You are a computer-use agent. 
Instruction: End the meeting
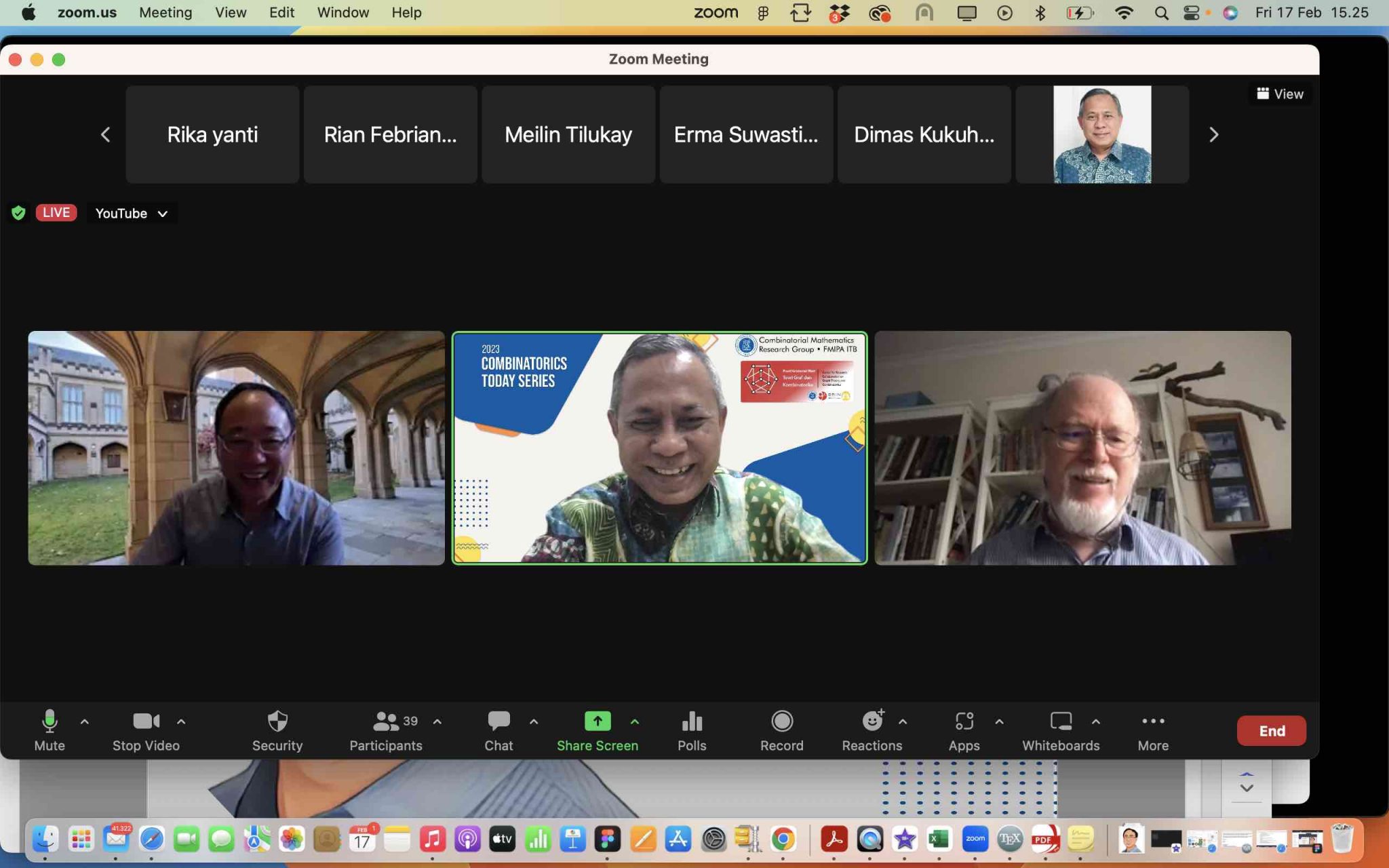pos(1270,730)
